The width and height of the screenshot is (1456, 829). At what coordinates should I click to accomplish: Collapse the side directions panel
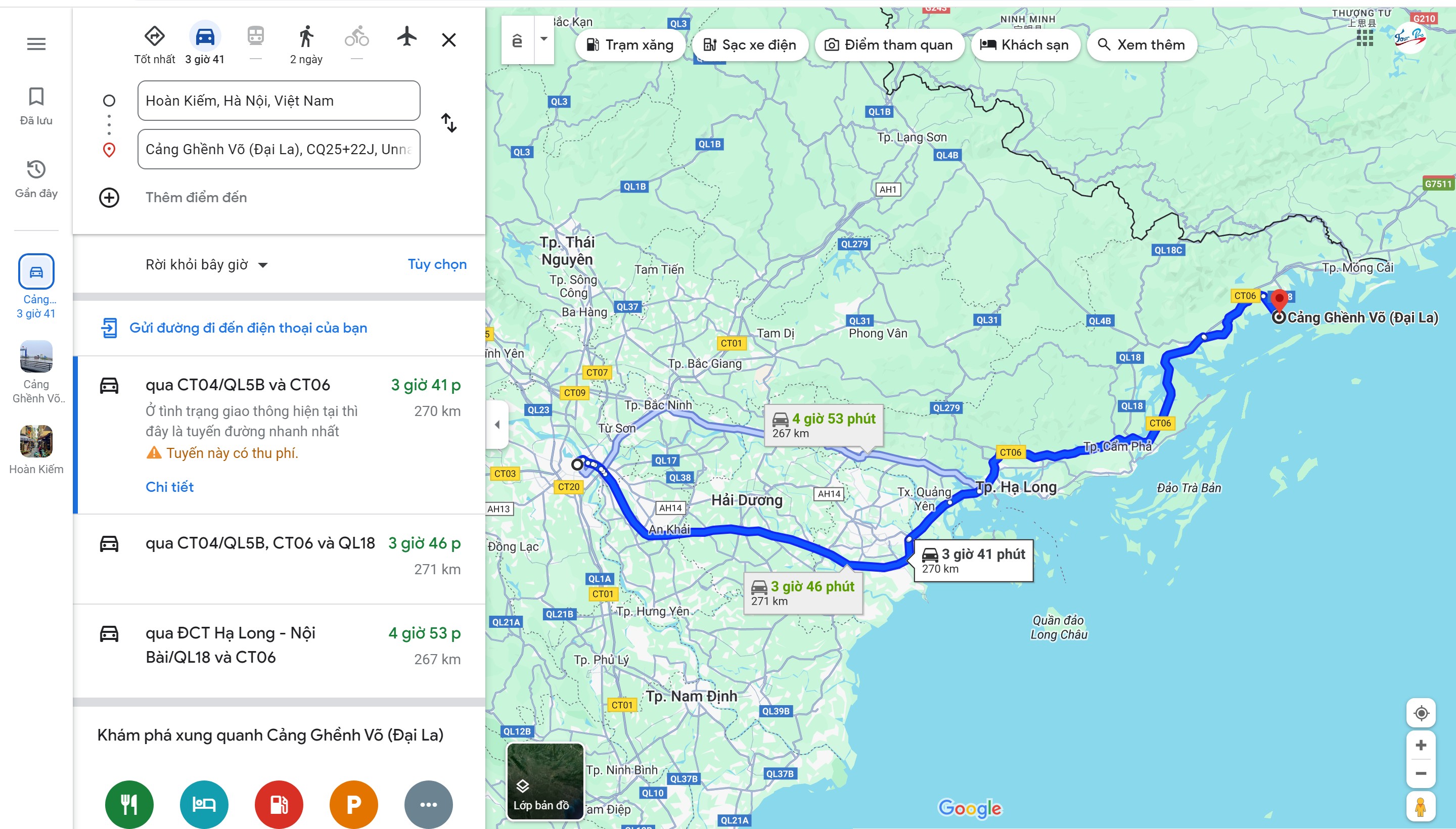[x=497, y=425]
